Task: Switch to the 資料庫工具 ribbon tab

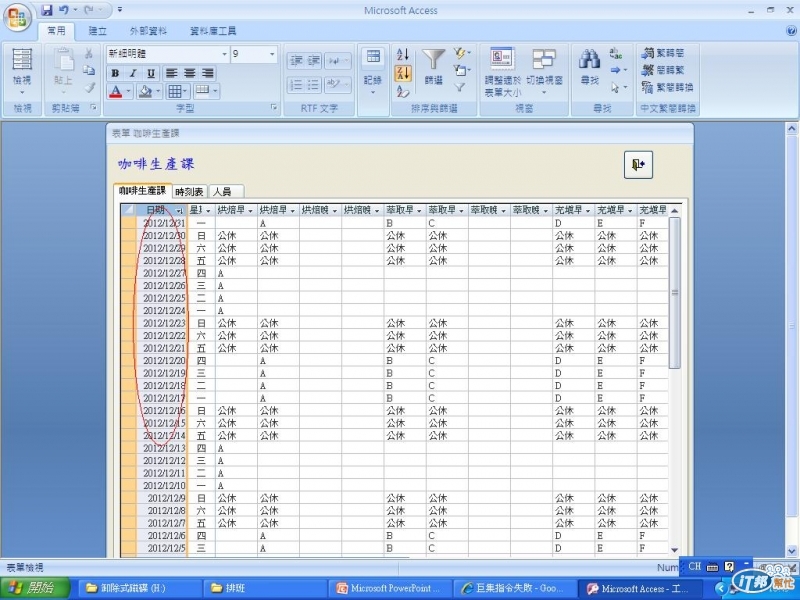Action: [213, 31]
